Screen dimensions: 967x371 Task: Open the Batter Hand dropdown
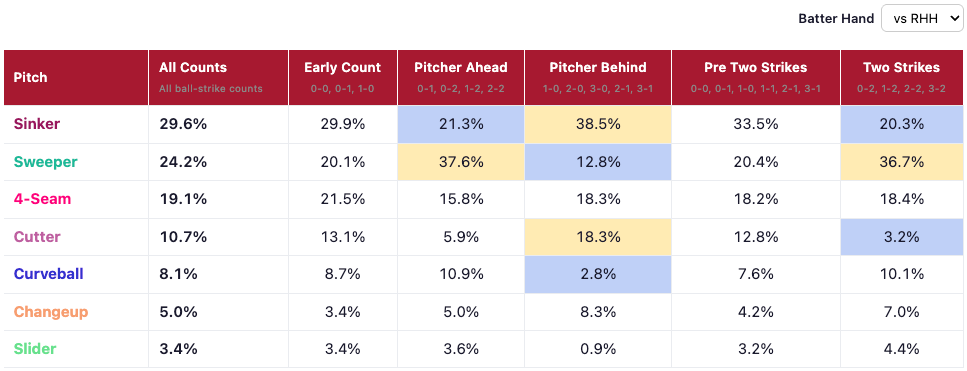922,18
